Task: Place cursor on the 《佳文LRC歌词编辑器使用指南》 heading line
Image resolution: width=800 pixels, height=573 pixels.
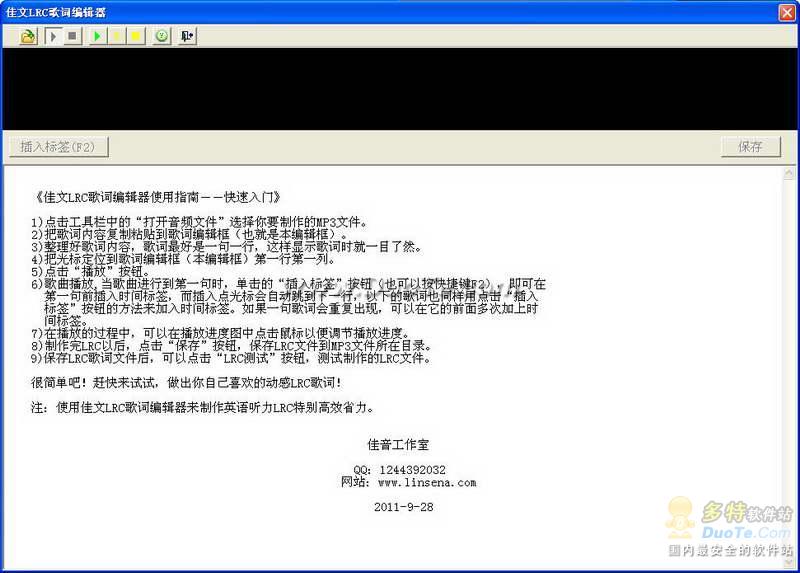Action: pos(150,197)
